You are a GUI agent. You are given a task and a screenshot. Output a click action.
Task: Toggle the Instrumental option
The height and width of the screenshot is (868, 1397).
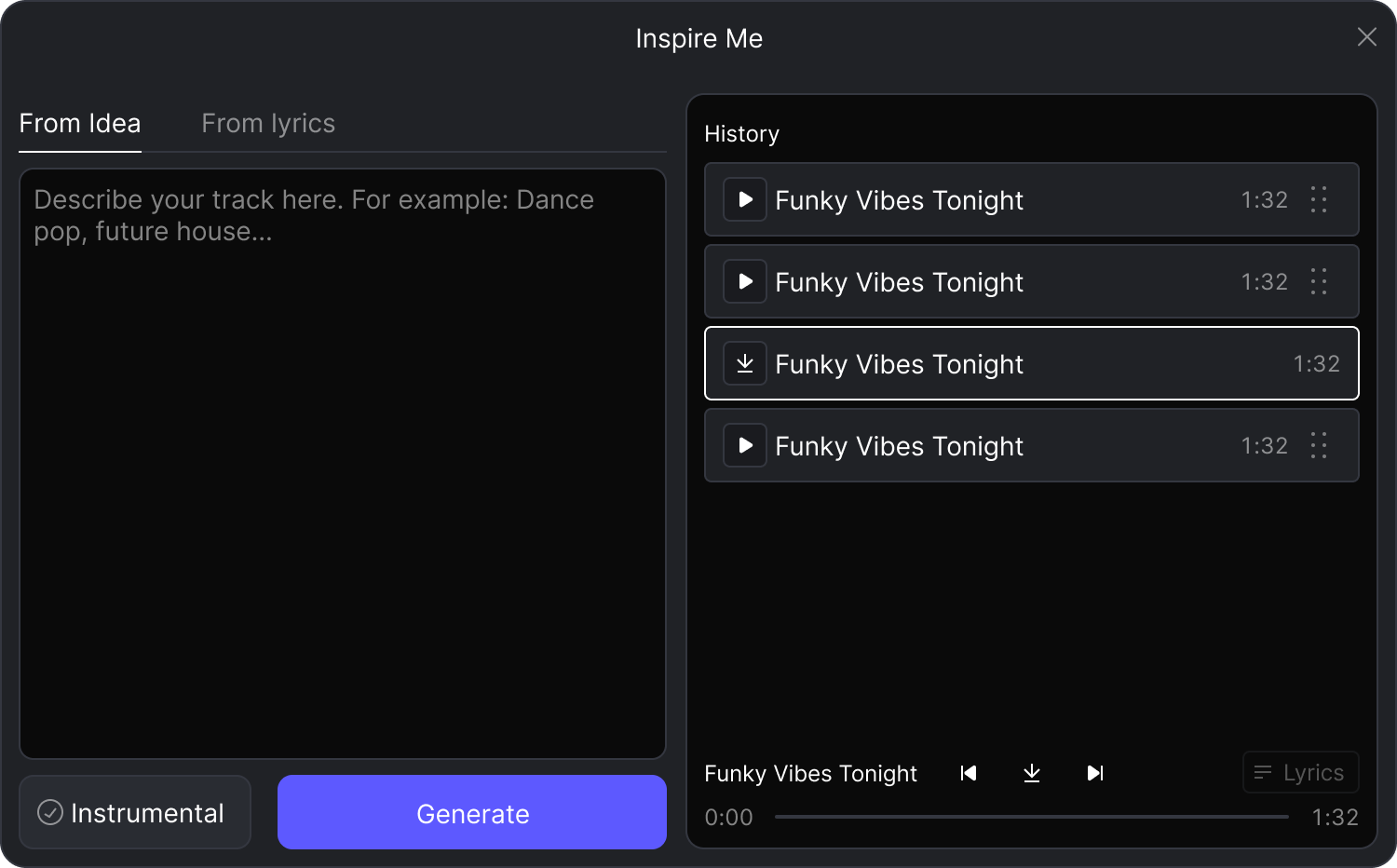click(x=135, y=812)
